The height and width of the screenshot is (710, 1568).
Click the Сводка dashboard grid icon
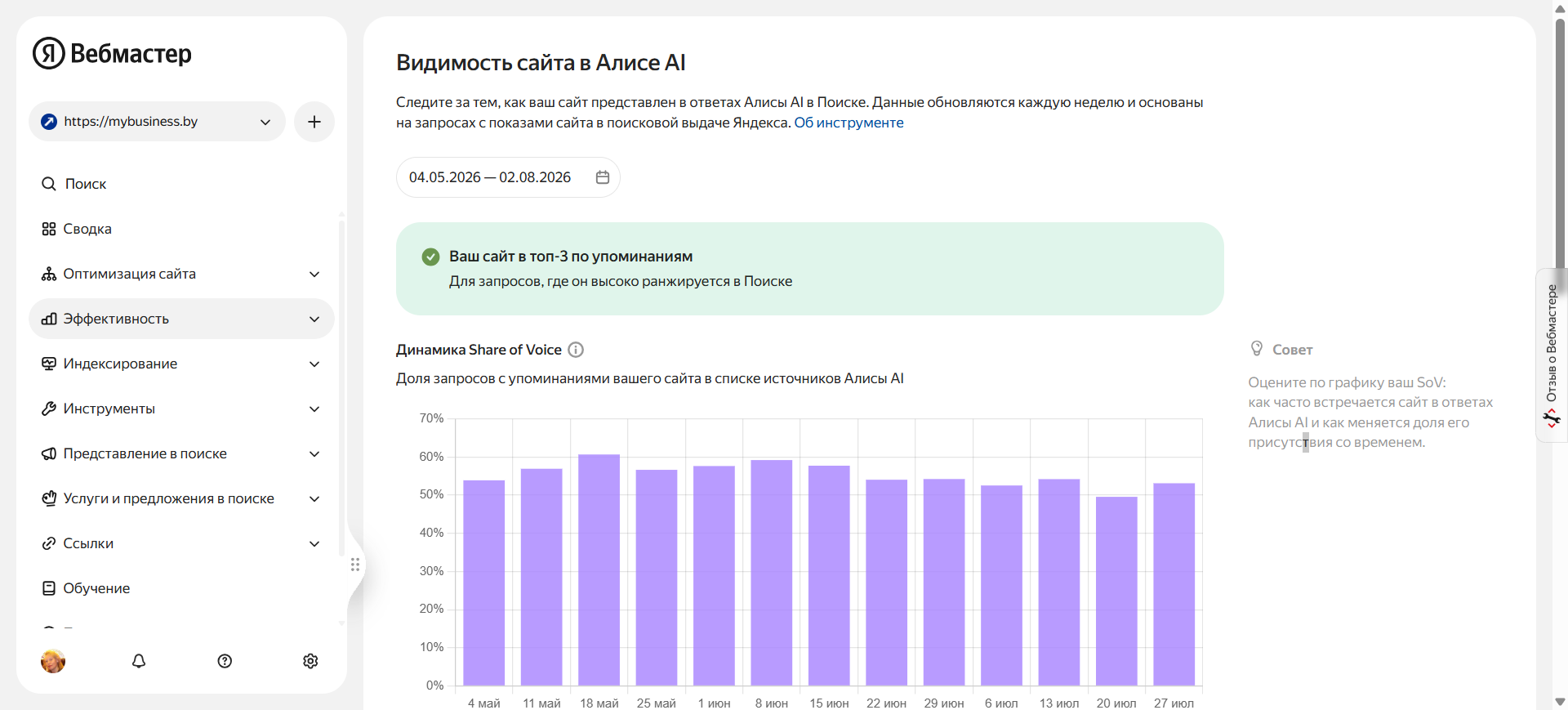[49, 229]
